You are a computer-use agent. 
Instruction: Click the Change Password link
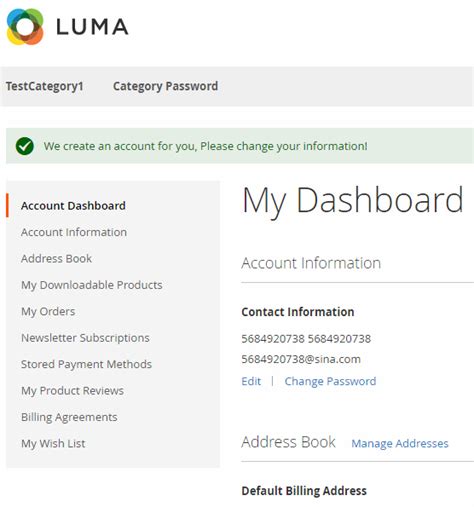tap(330, 381)
